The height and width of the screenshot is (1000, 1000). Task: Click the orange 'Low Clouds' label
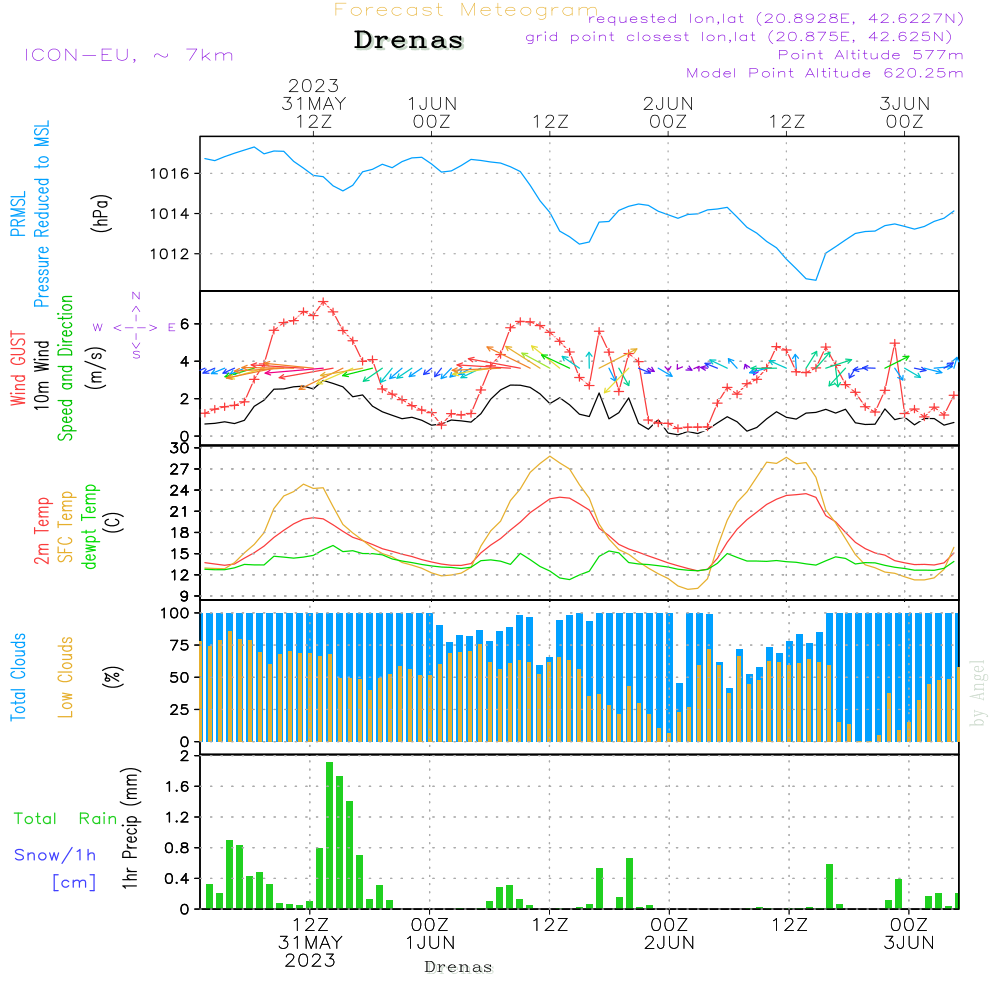click(x=66, y=677)
